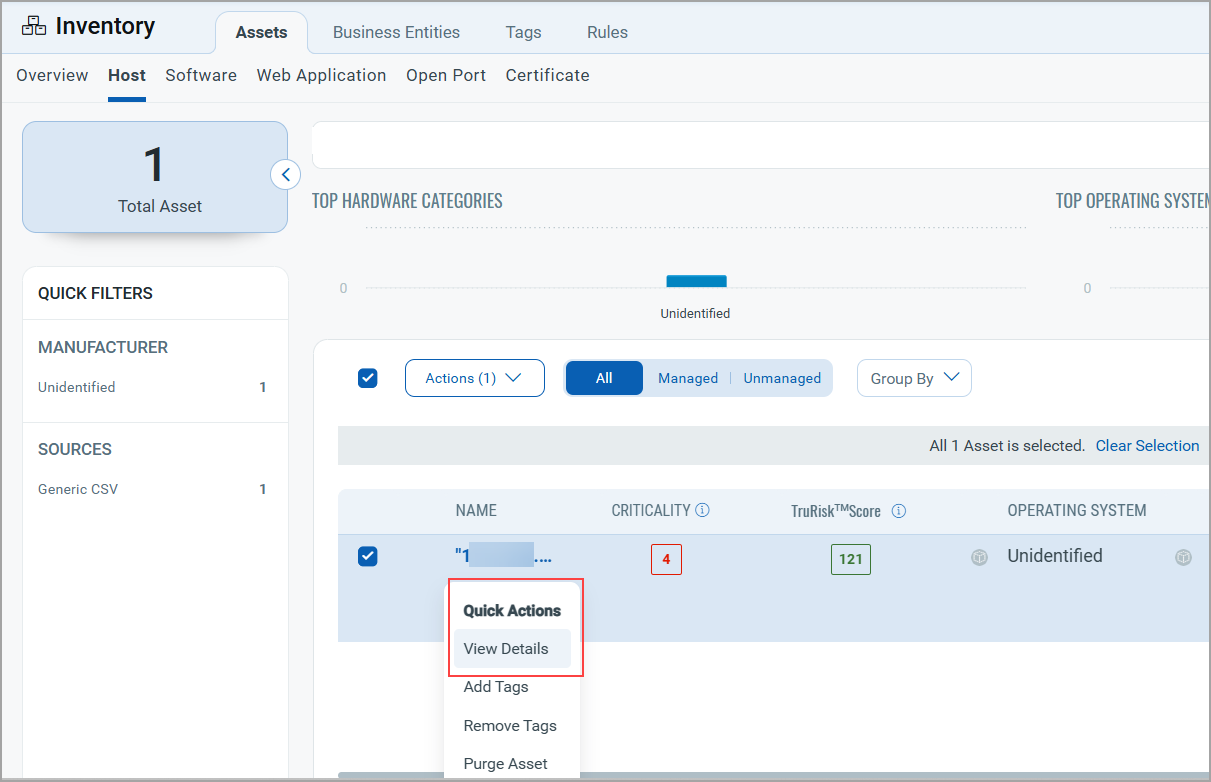The height and width of the screenshot is (782, 1211).
Task: Click the Inventory module icon
Action: pyautogui.click(x=34, y=26)
